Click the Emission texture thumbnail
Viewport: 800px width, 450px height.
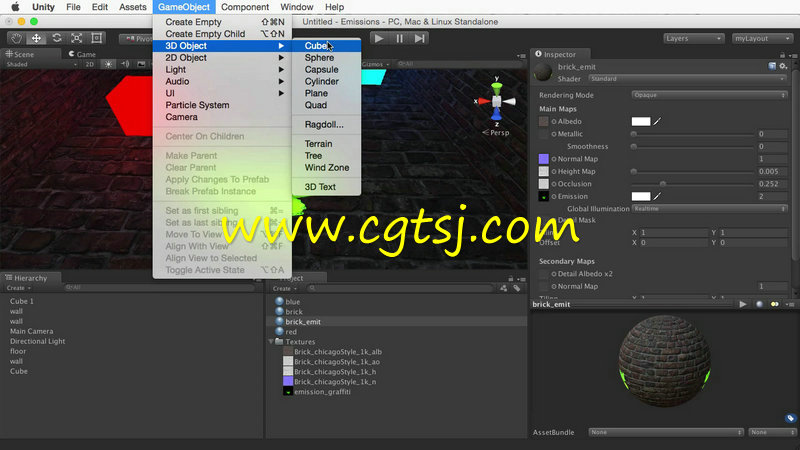click(543, 196)
